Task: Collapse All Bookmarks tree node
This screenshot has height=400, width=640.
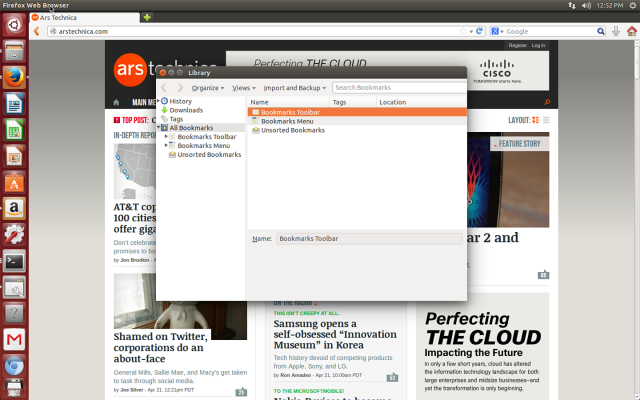Action: click(x=158, y=127)
